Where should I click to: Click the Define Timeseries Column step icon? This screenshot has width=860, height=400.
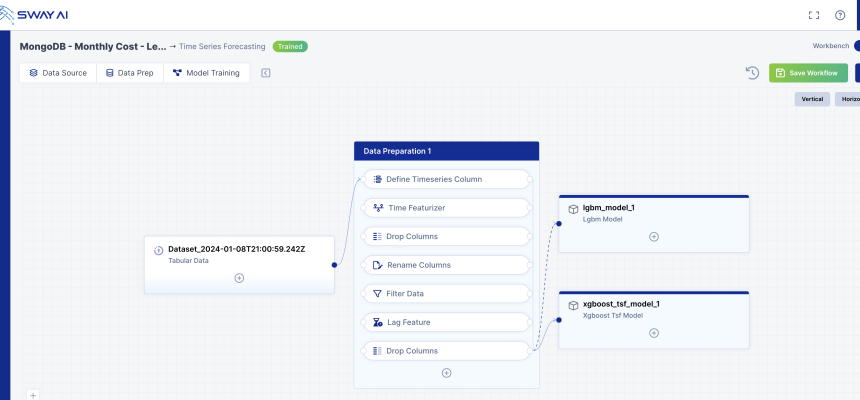377,179
